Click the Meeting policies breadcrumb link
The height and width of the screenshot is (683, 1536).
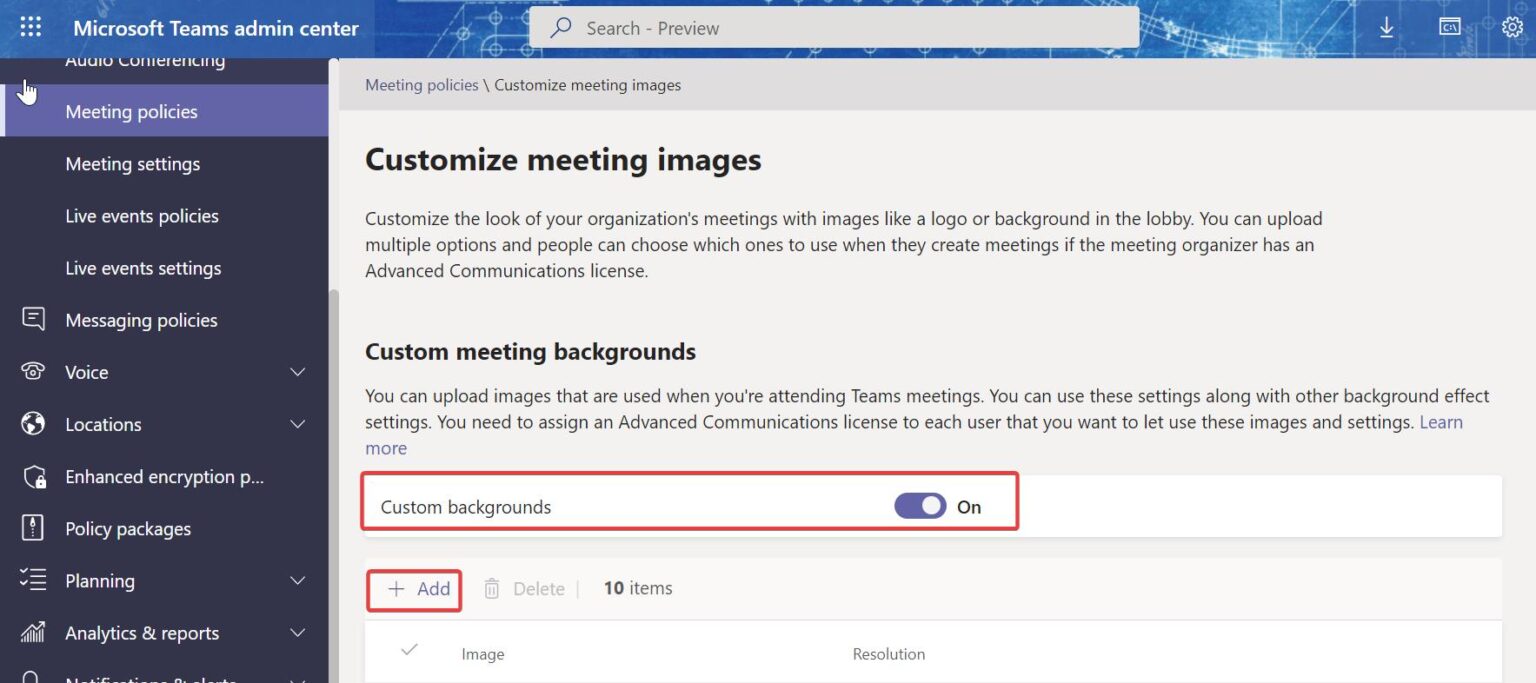[421, 84]
